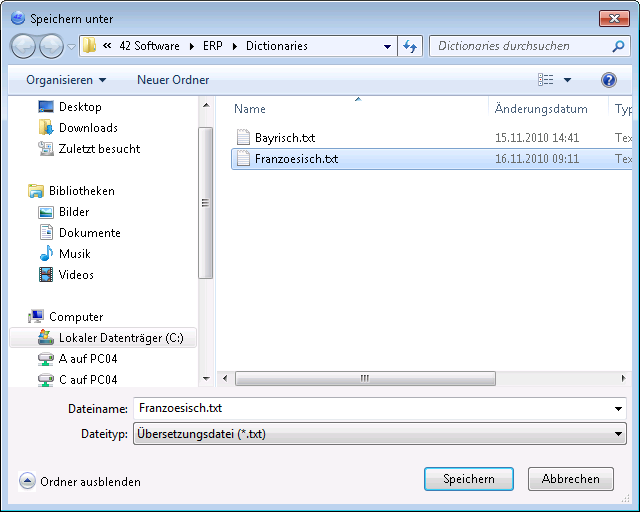Viewport: 640px width, 512px height.
Task: Click the Speichern button
Action: coord(469,479)
